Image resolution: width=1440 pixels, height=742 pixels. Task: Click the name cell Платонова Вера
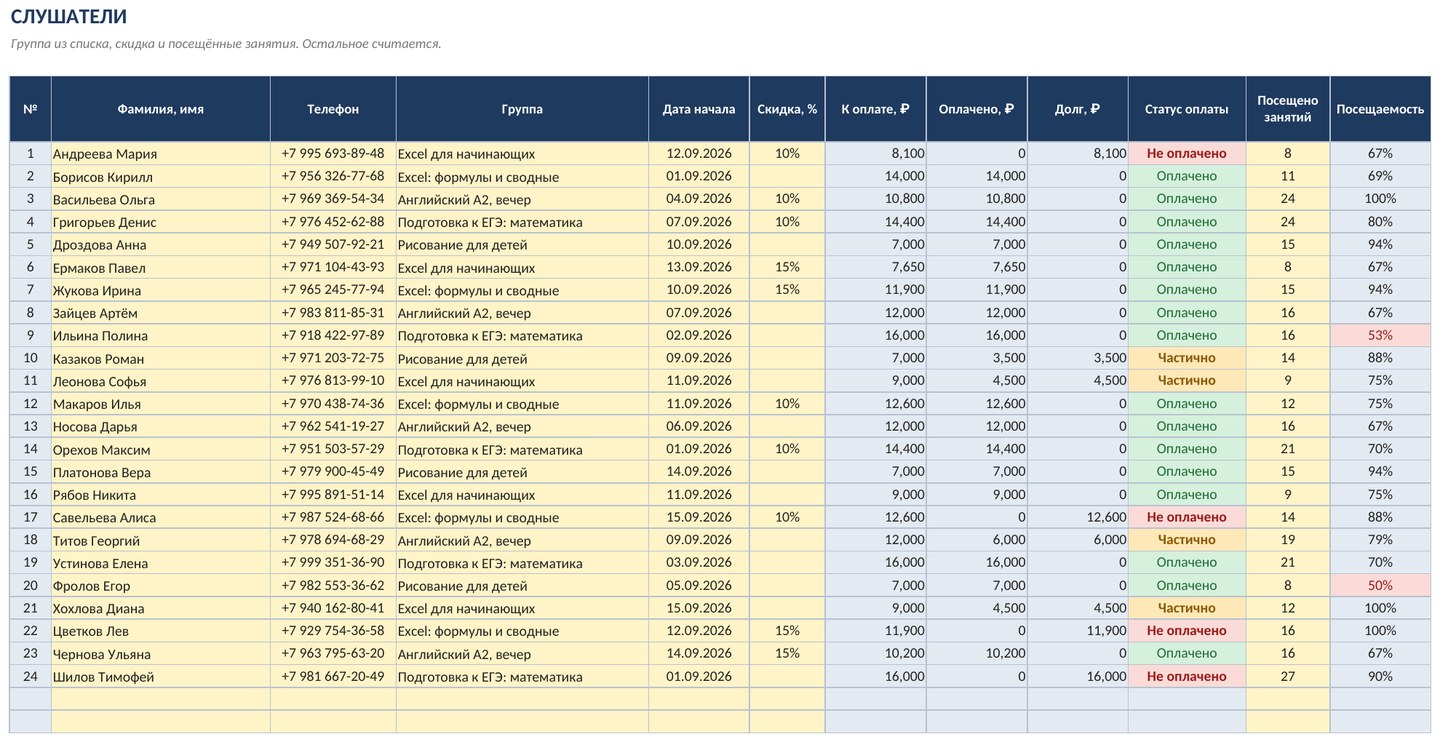click(160, 472)
